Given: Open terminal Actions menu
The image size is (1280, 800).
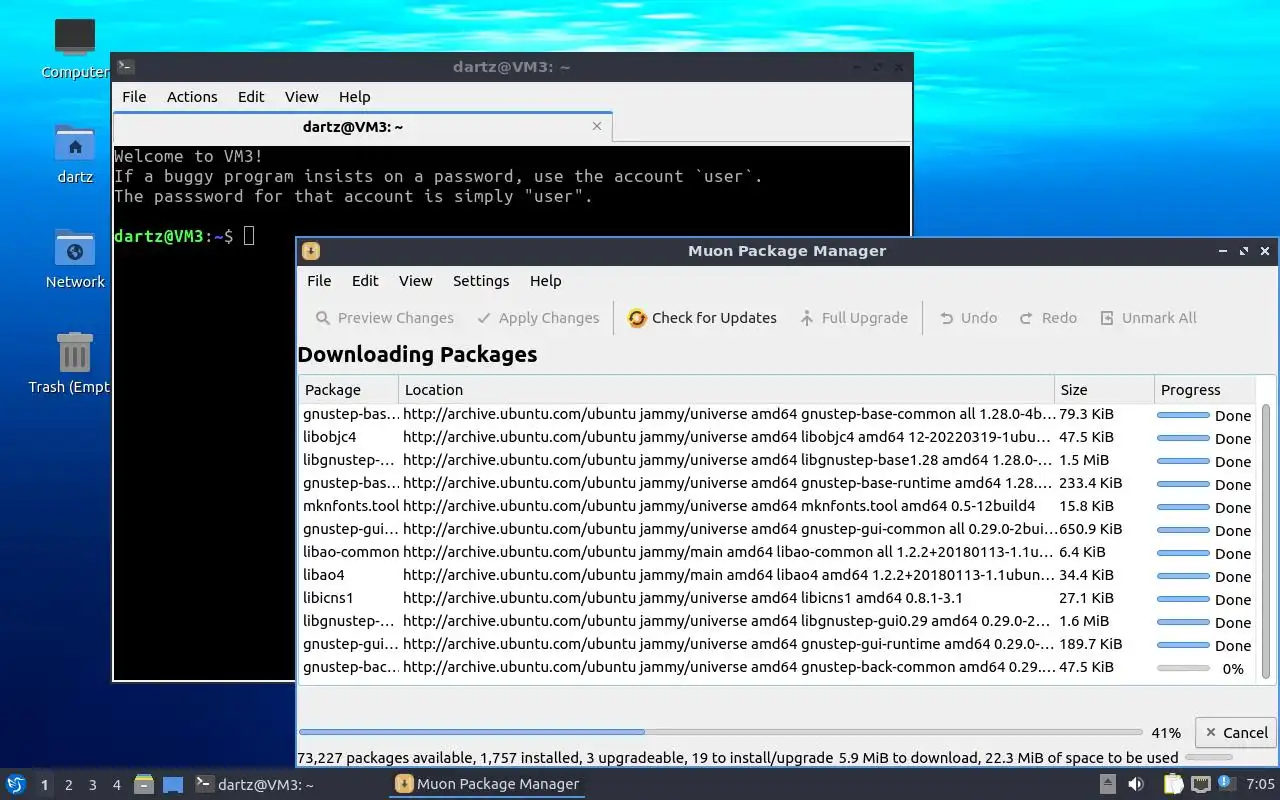Looking at the screenshot, I should 192,97.
